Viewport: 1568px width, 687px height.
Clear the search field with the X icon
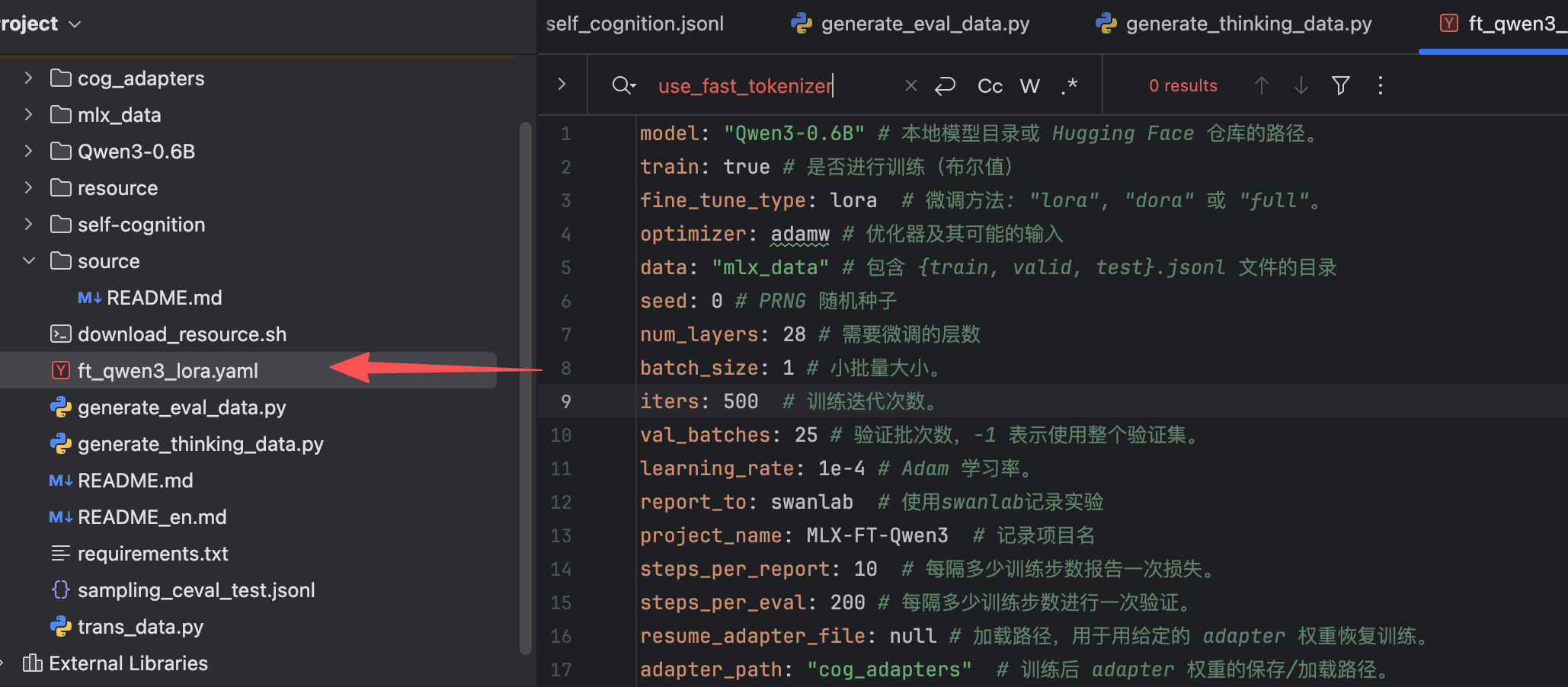[910, 85]
